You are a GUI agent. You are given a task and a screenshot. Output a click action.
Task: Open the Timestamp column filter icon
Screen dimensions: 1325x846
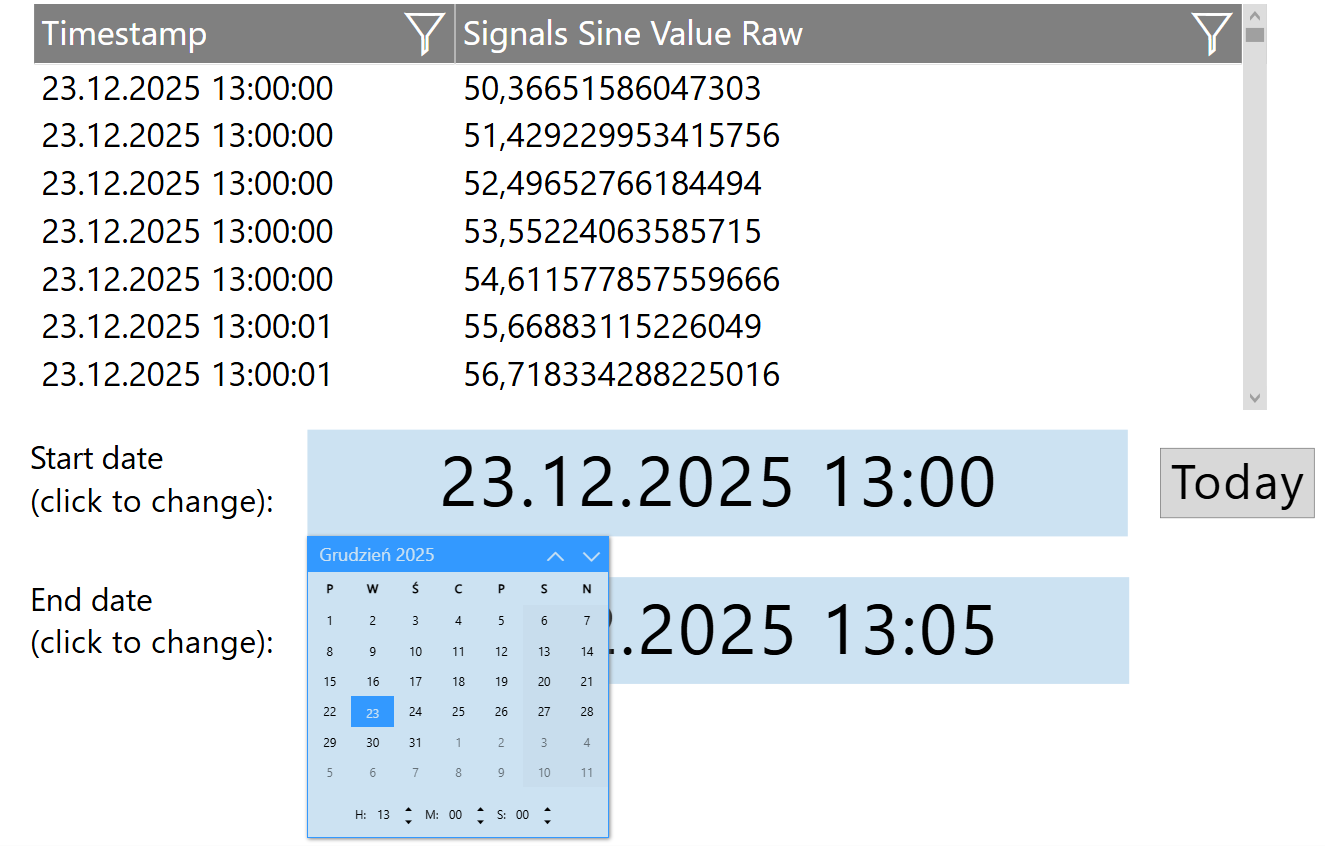point(424,34)
